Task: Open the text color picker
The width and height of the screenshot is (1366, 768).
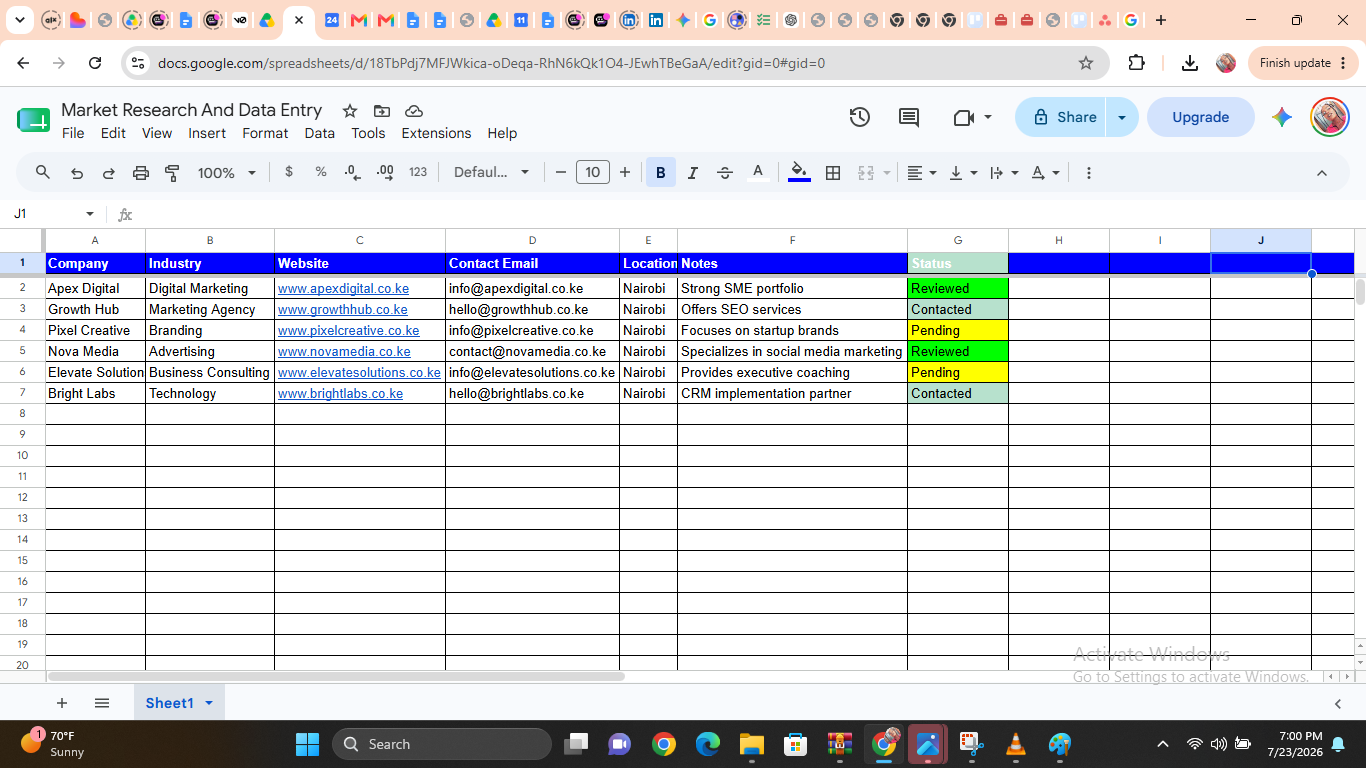Action: click(758, 172)
